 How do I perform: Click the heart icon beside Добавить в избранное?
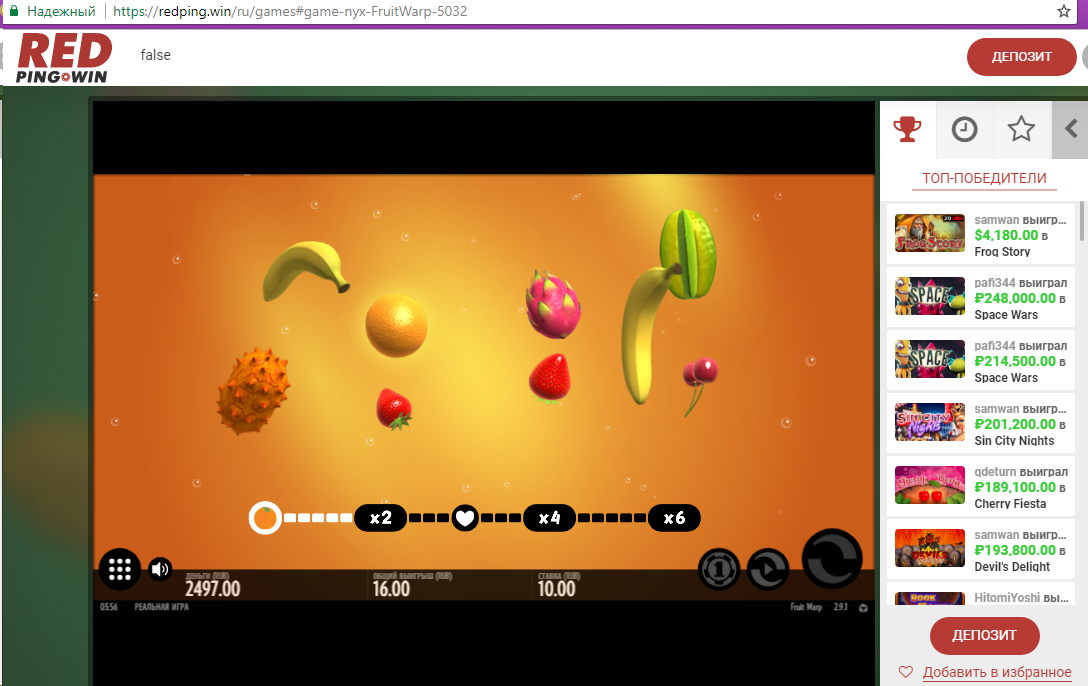tap(906, 672)
